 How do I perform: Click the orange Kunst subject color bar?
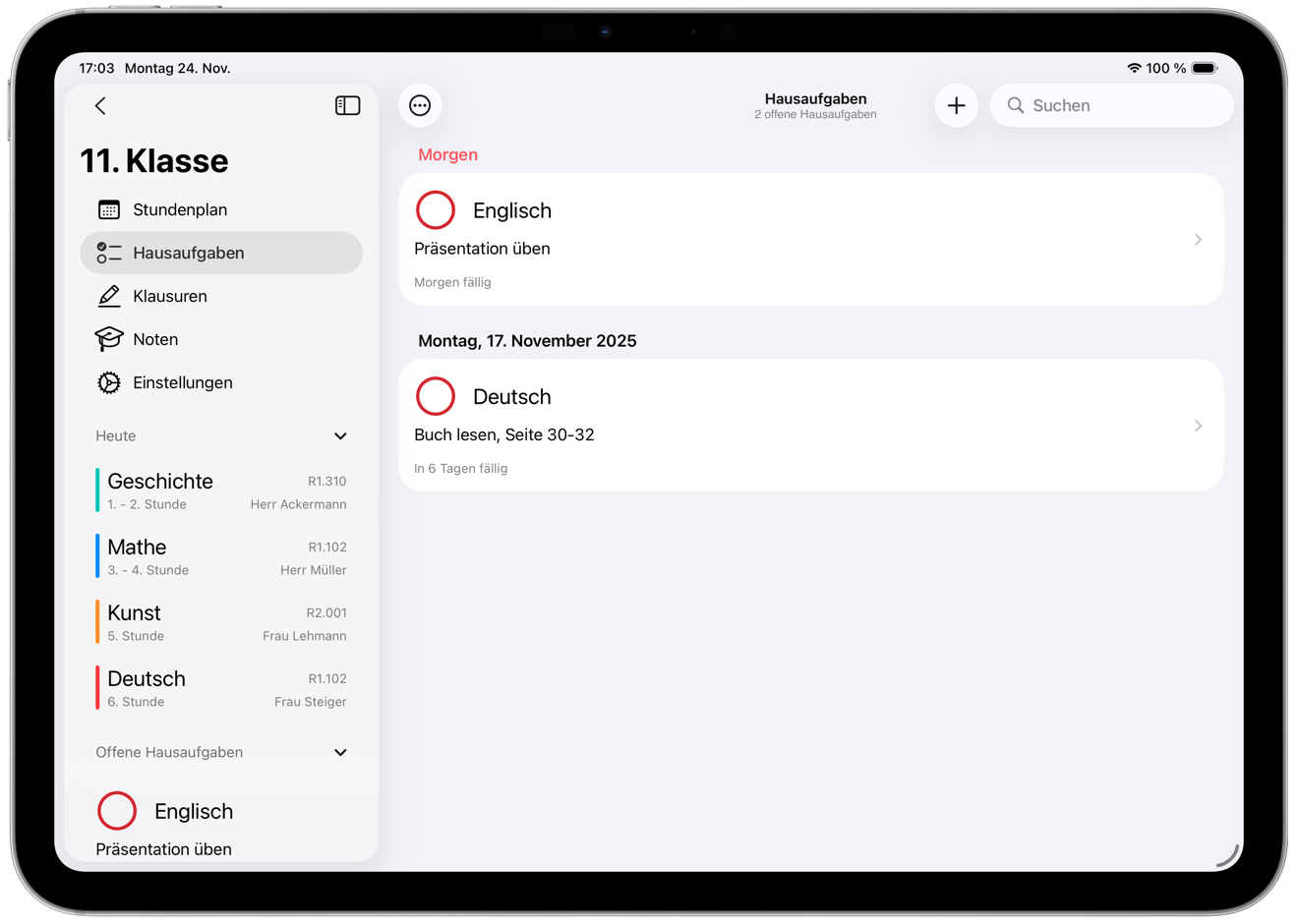pos(97,622)
